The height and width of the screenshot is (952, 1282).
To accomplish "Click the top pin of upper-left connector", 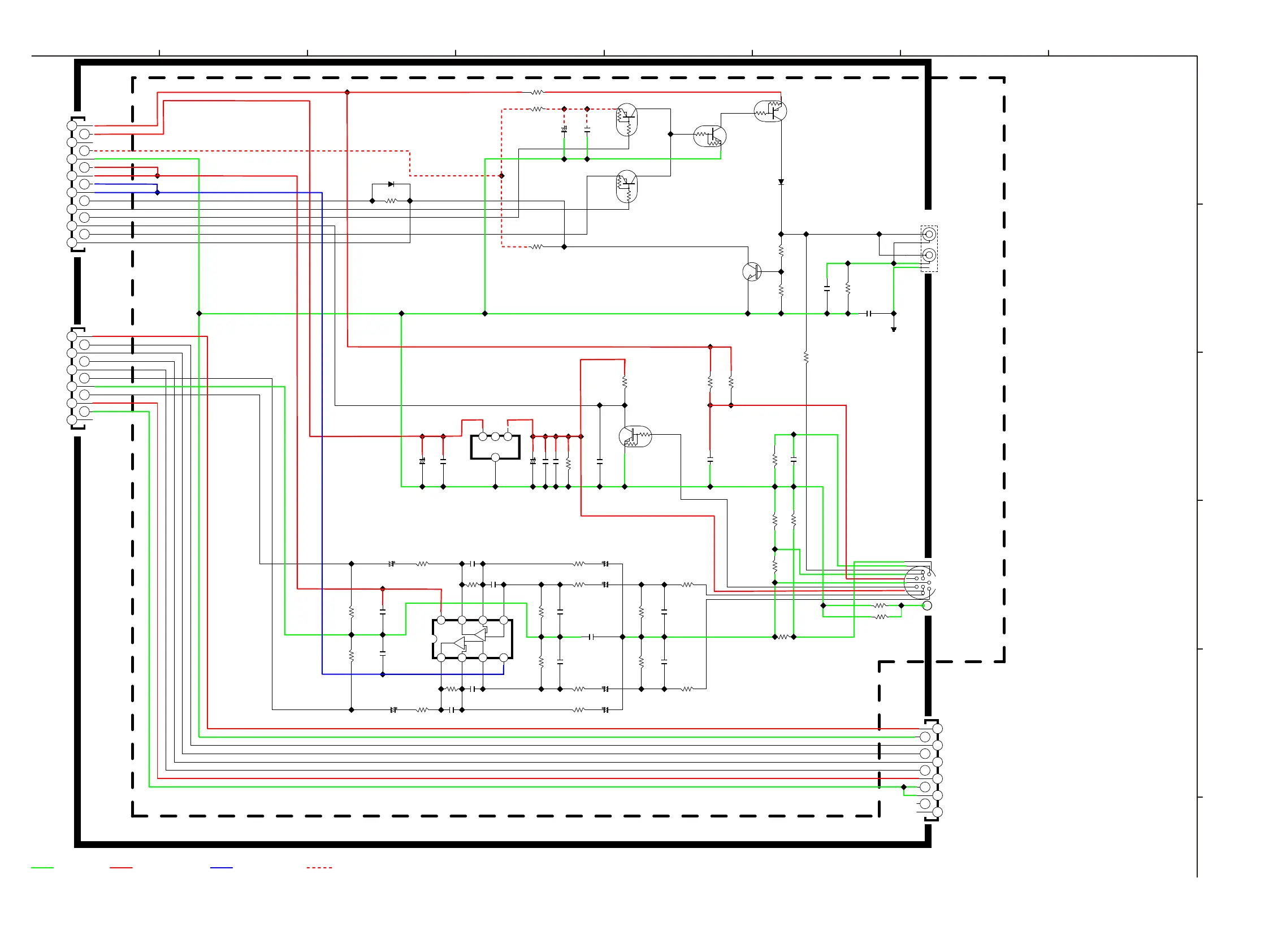I will 72,125.
